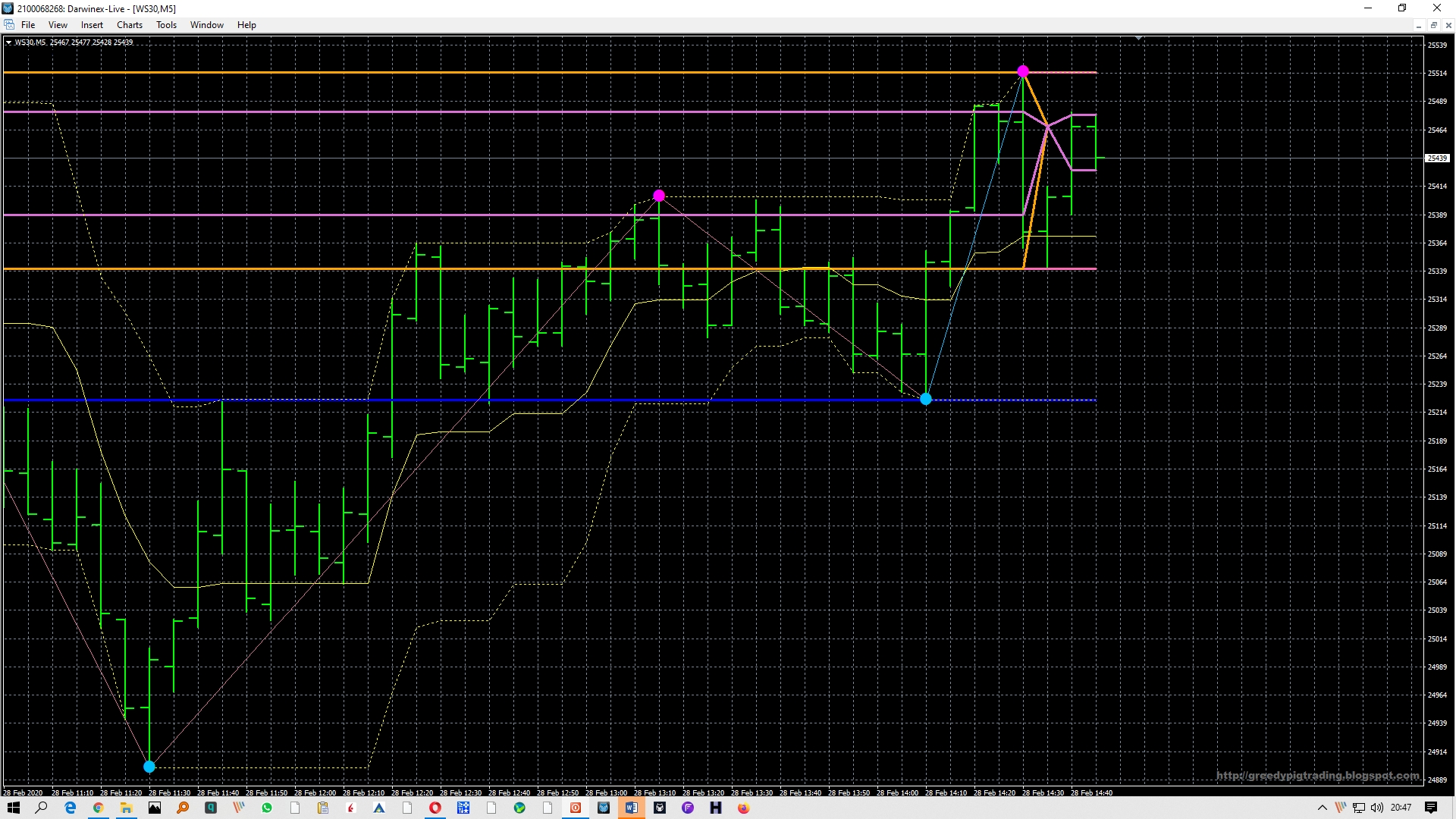Select the top magenta swing-high dot

(x=1023, y=71)
